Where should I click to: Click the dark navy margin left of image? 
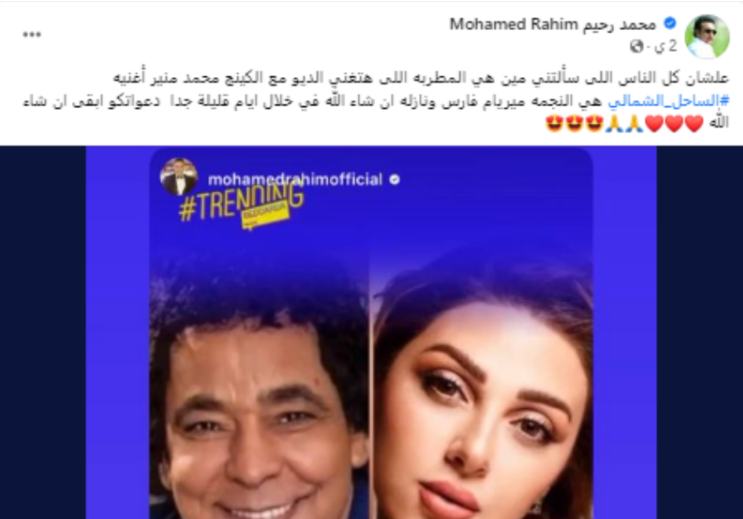[x=43, y=332]
